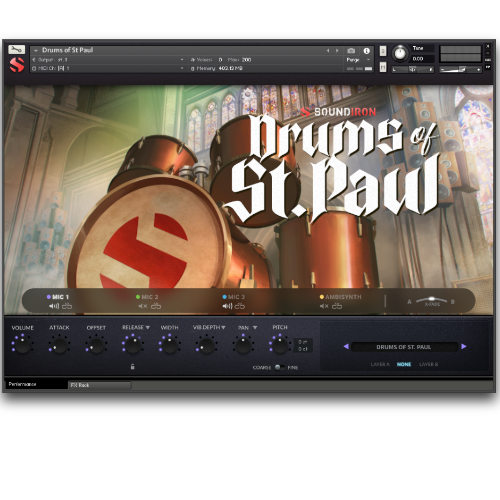Click the Tune knob in header
The image size is (500, 500).
pos(400,53)
